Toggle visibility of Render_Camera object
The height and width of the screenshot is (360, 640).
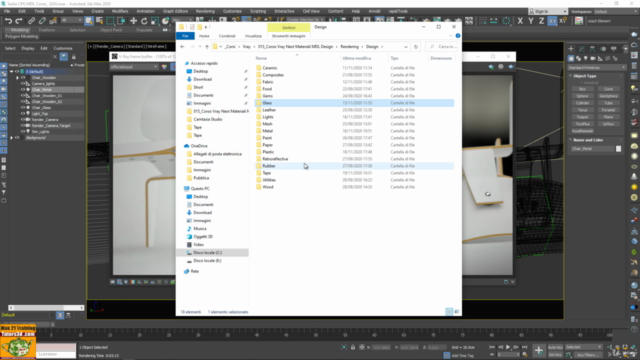tap(23, 120)
